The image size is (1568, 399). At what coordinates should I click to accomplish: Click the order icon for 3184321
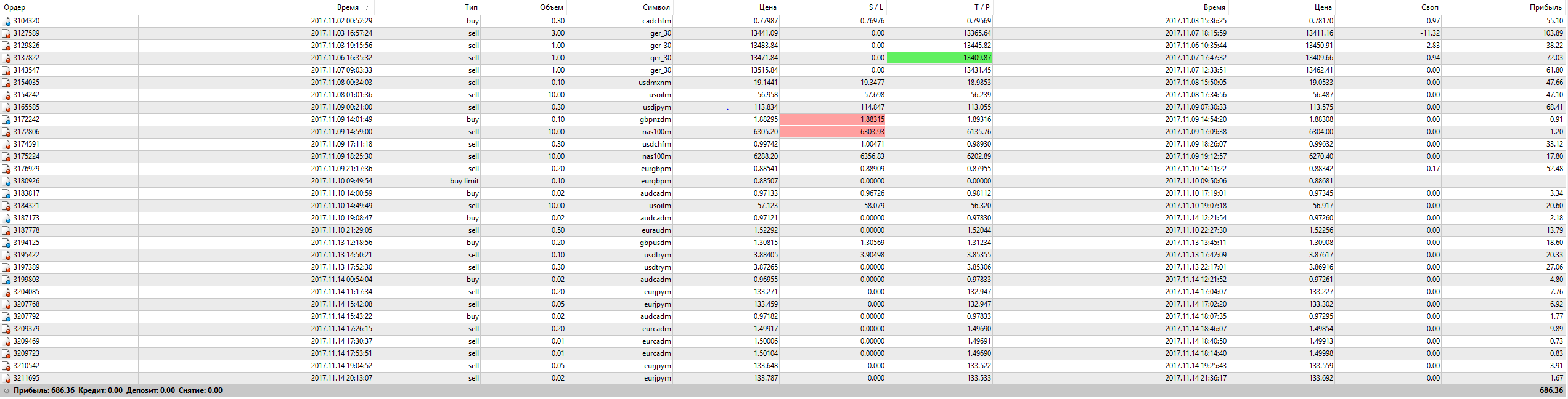[x=6, y=206]
